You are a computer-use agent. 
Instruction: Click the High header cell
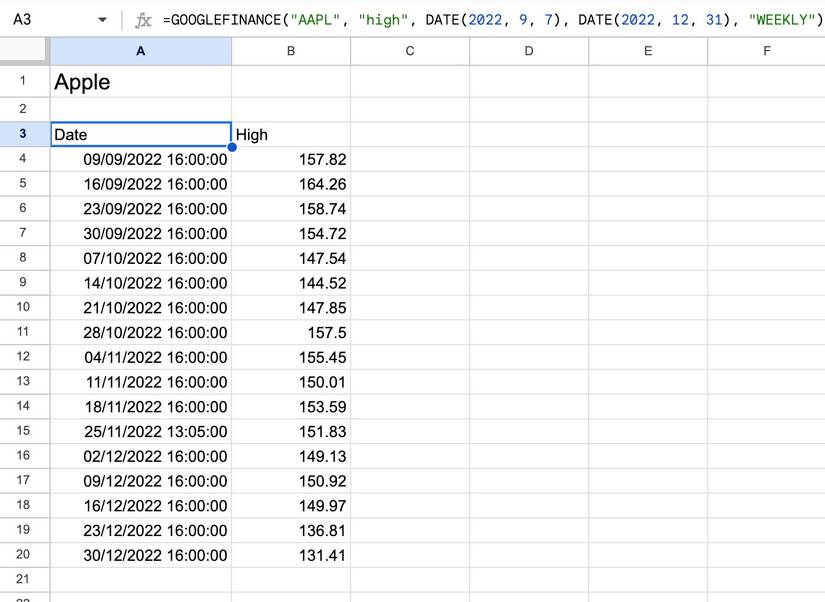click(290, 134)
